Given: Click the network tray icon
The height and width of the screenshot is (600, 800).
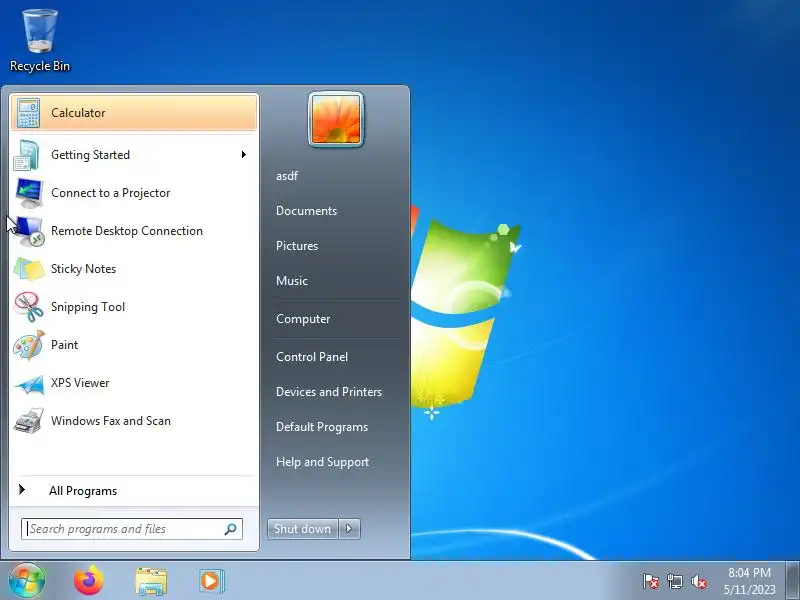Looking at the screenshot, I should pyautogui.click(x=674, y=581).
